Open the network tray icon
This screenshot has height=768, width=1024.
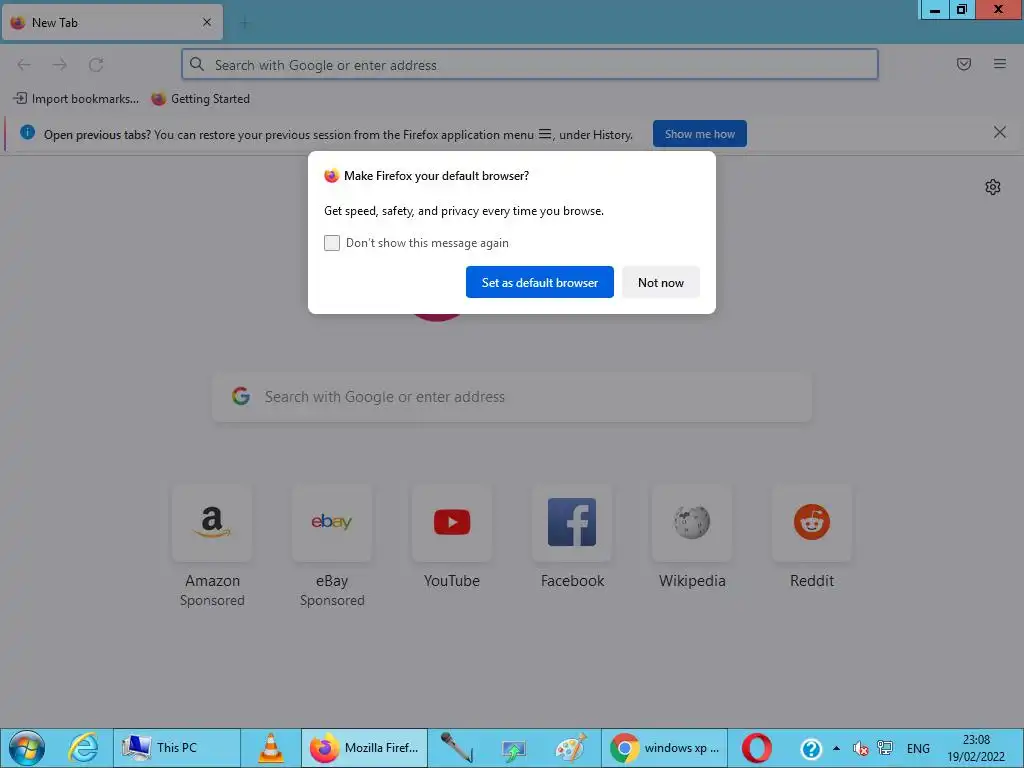[x=885, y=748]
